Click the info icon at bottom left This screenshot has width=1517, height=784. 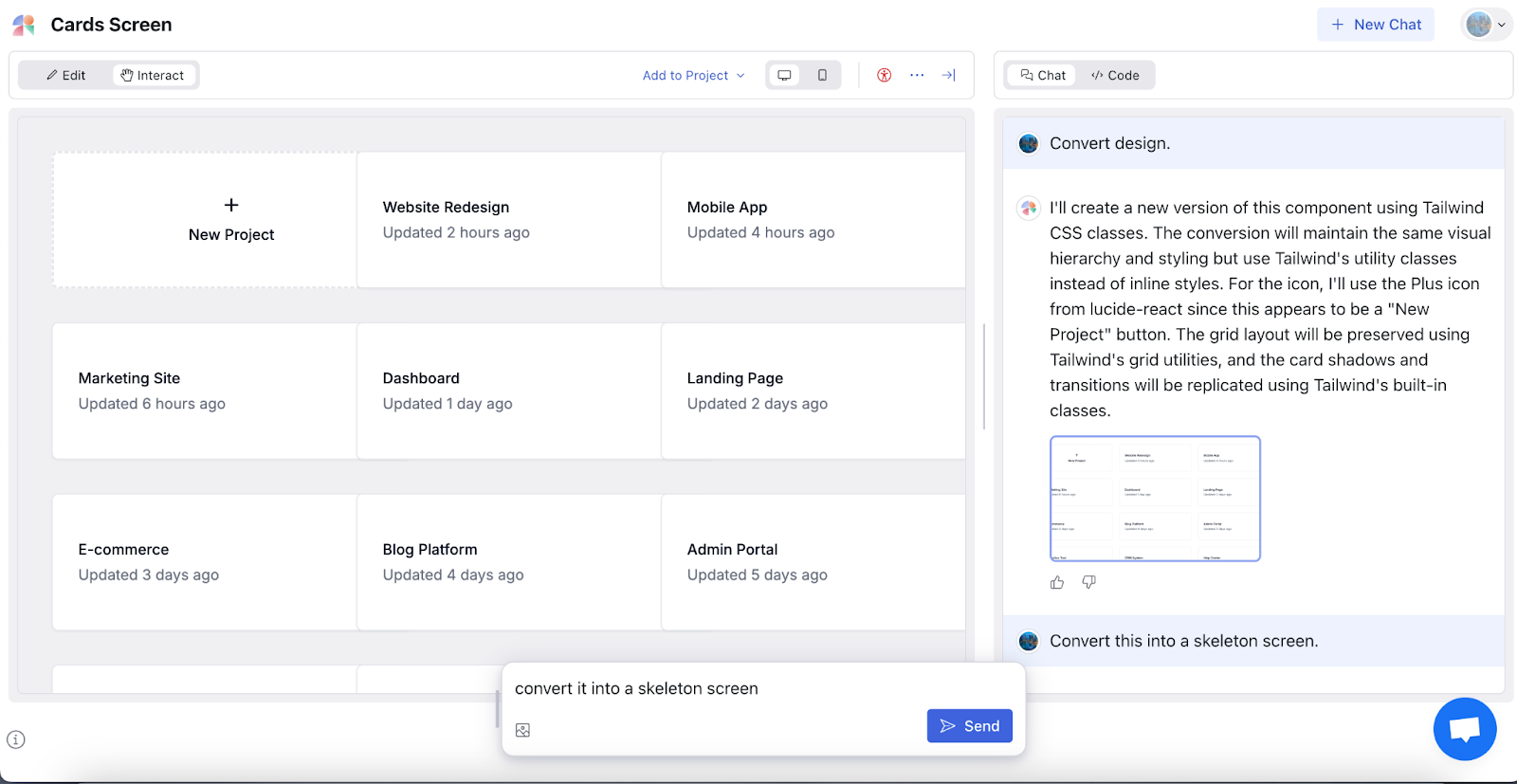click(x=16, y=739)
